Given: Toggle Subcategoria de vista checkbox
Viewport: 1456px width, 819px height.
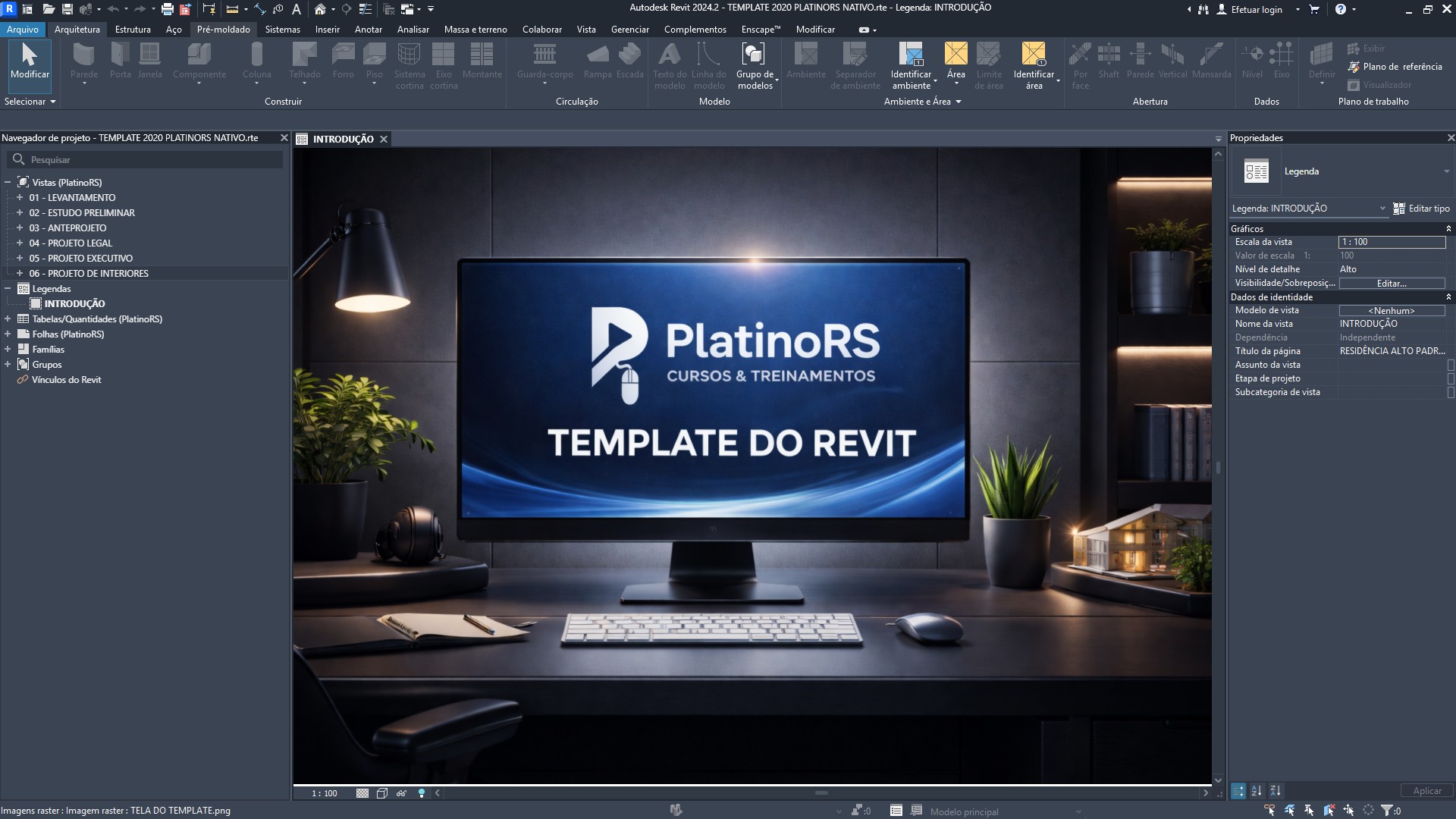Looking at the screenshot, I should (x=1451, y=392).
